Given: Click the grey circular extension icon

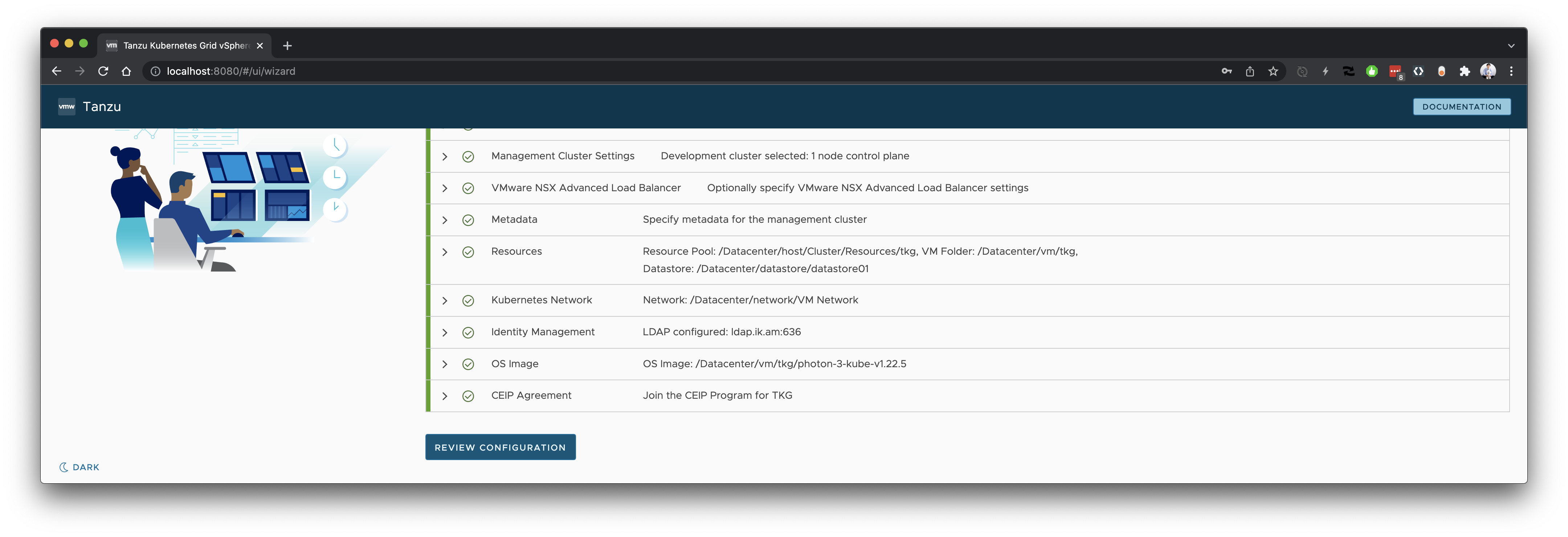Looking at the screenshot, I should (x=1302, y=71).
